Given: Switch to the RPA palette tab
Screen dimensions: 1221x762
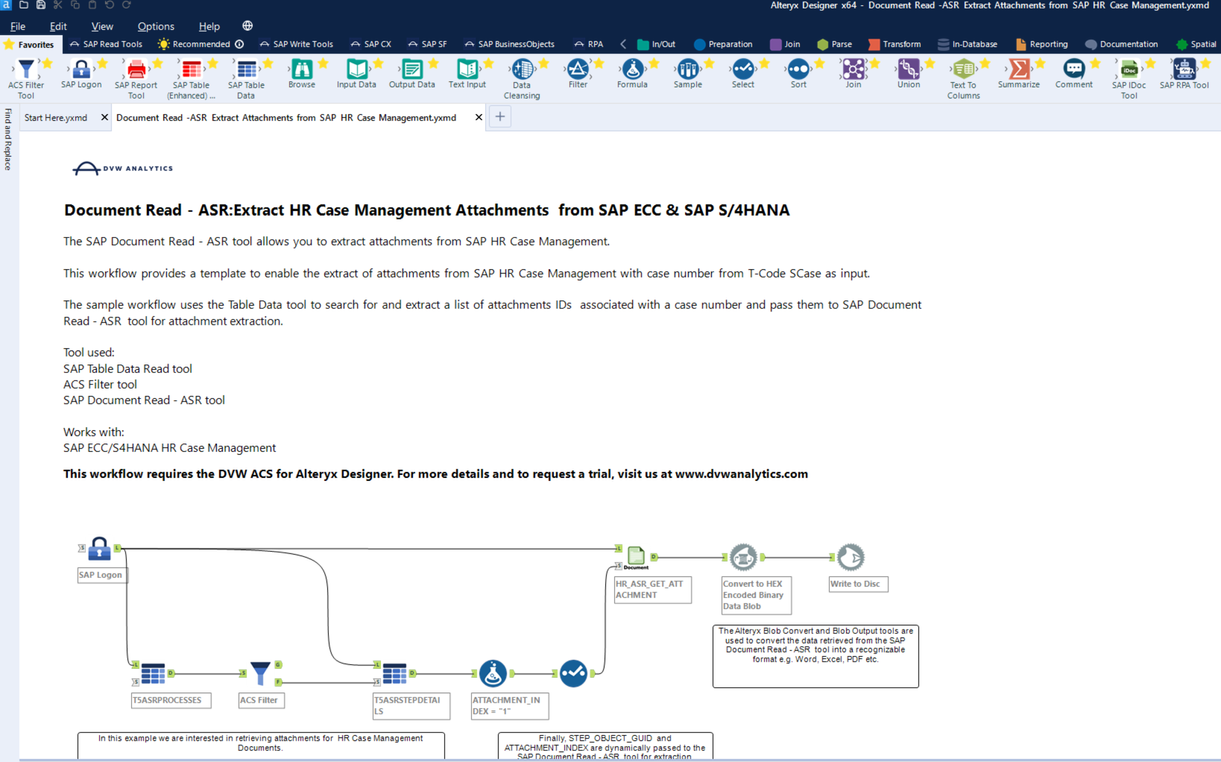Looking at the screenshot, I should [589, 44].
